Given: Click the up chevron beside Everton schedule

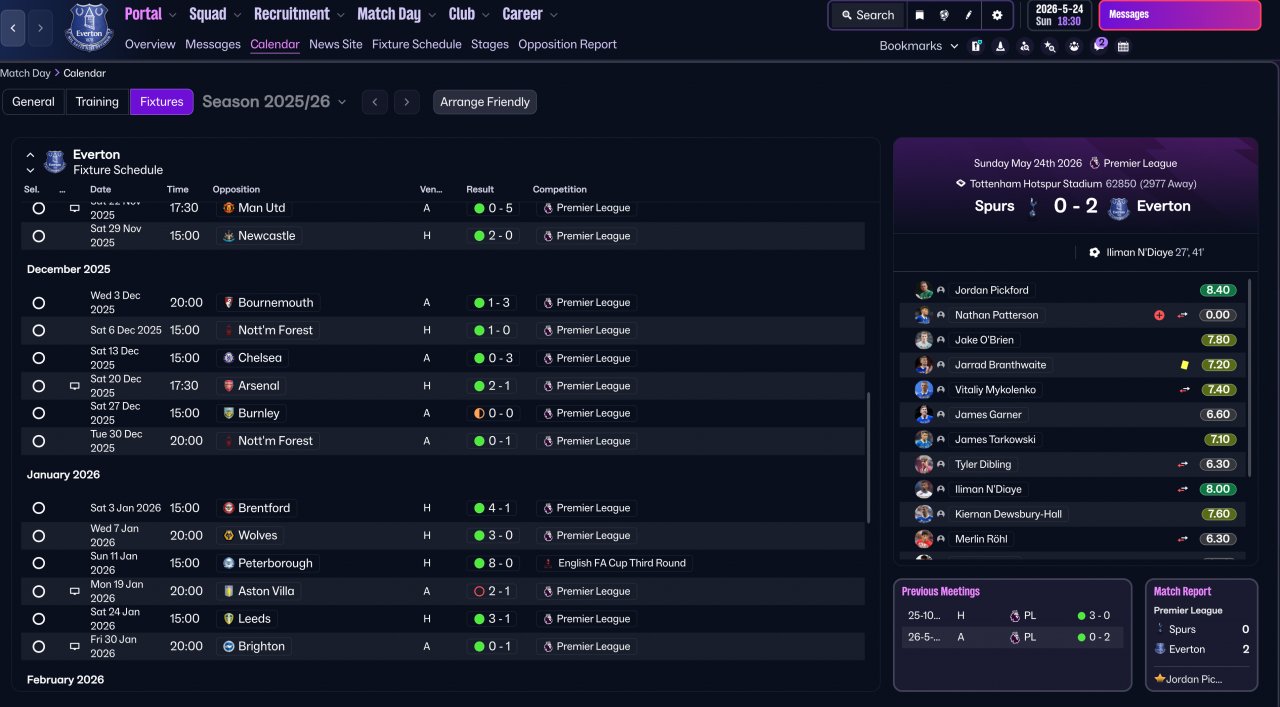Looking at the screenshot, I should [30, 155].
